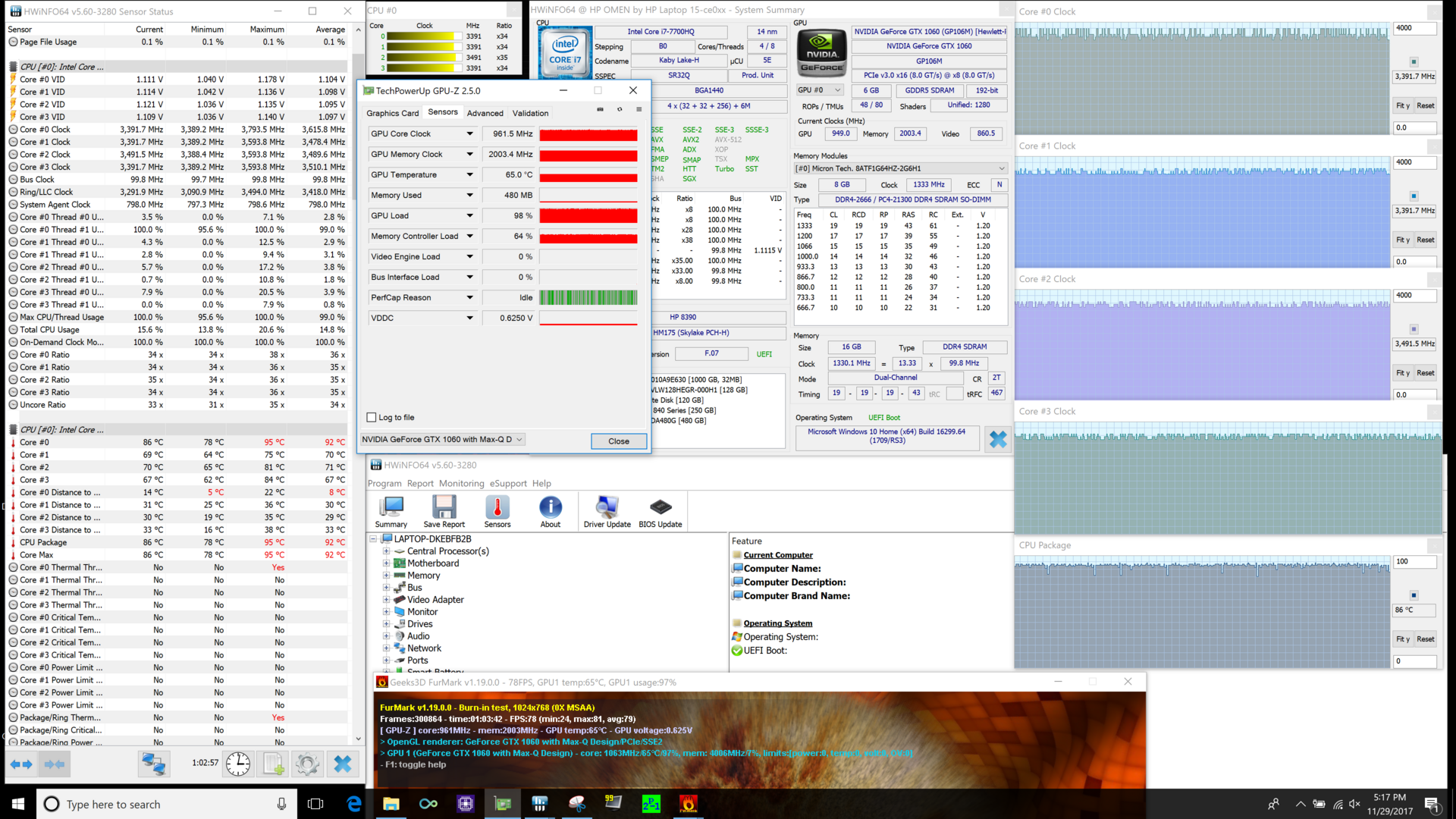This screenshot has height=819, width=1456.
Task: Click the blue X icon to close Sensor Status
Action: point(343,764)
